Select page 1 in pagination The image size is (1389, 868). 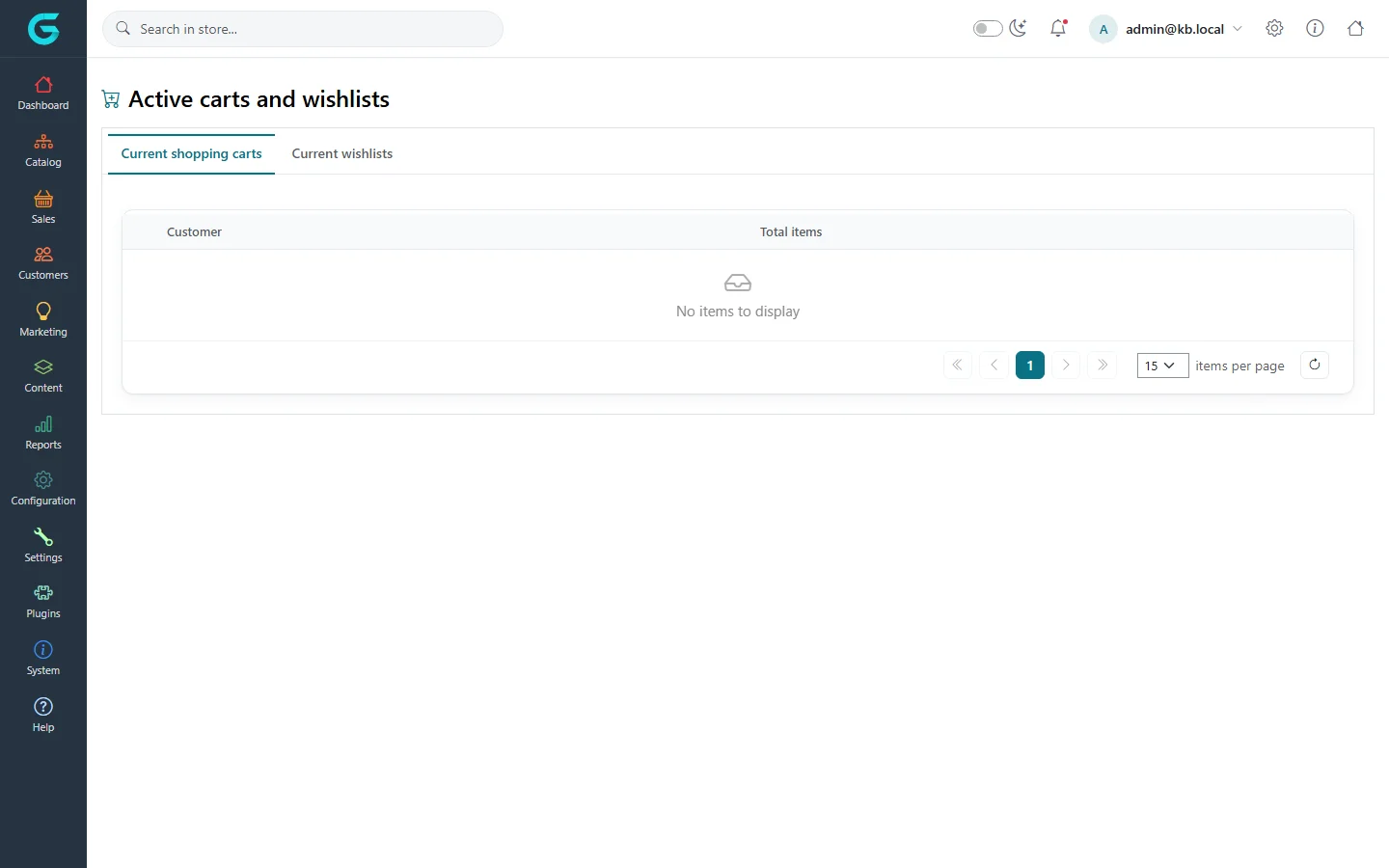(1030, 365)
